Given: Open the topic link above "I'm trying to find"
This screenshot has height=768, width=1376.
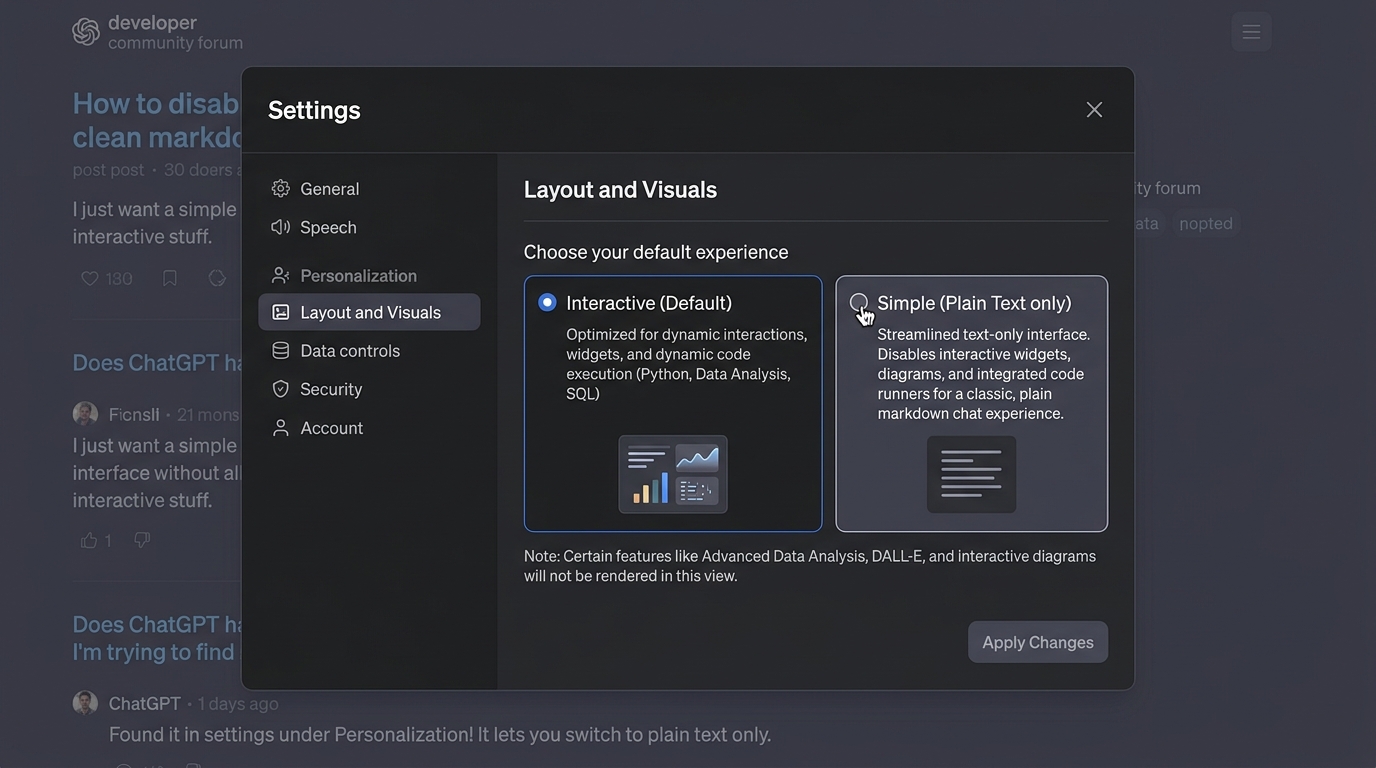Looking at the screenshot, I should coord(157,624).
